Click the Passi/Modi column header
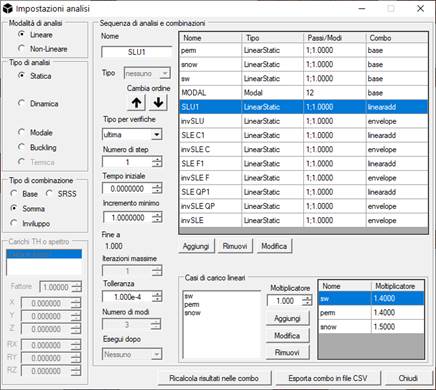The height and width of the screenshot is (390, 436). point(335,38)
